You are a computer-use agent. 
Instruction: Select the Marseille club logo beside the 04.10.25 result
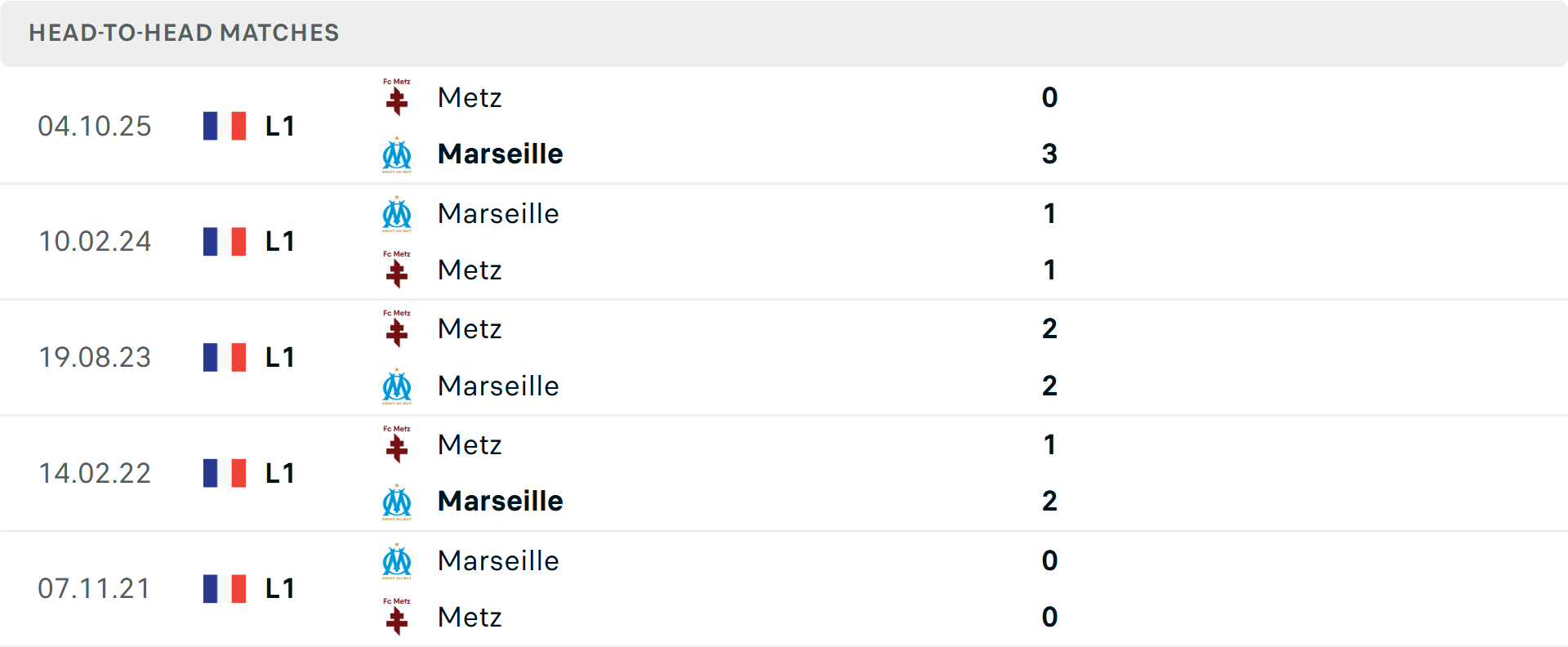pyautogui.click(x=395, y=155)
